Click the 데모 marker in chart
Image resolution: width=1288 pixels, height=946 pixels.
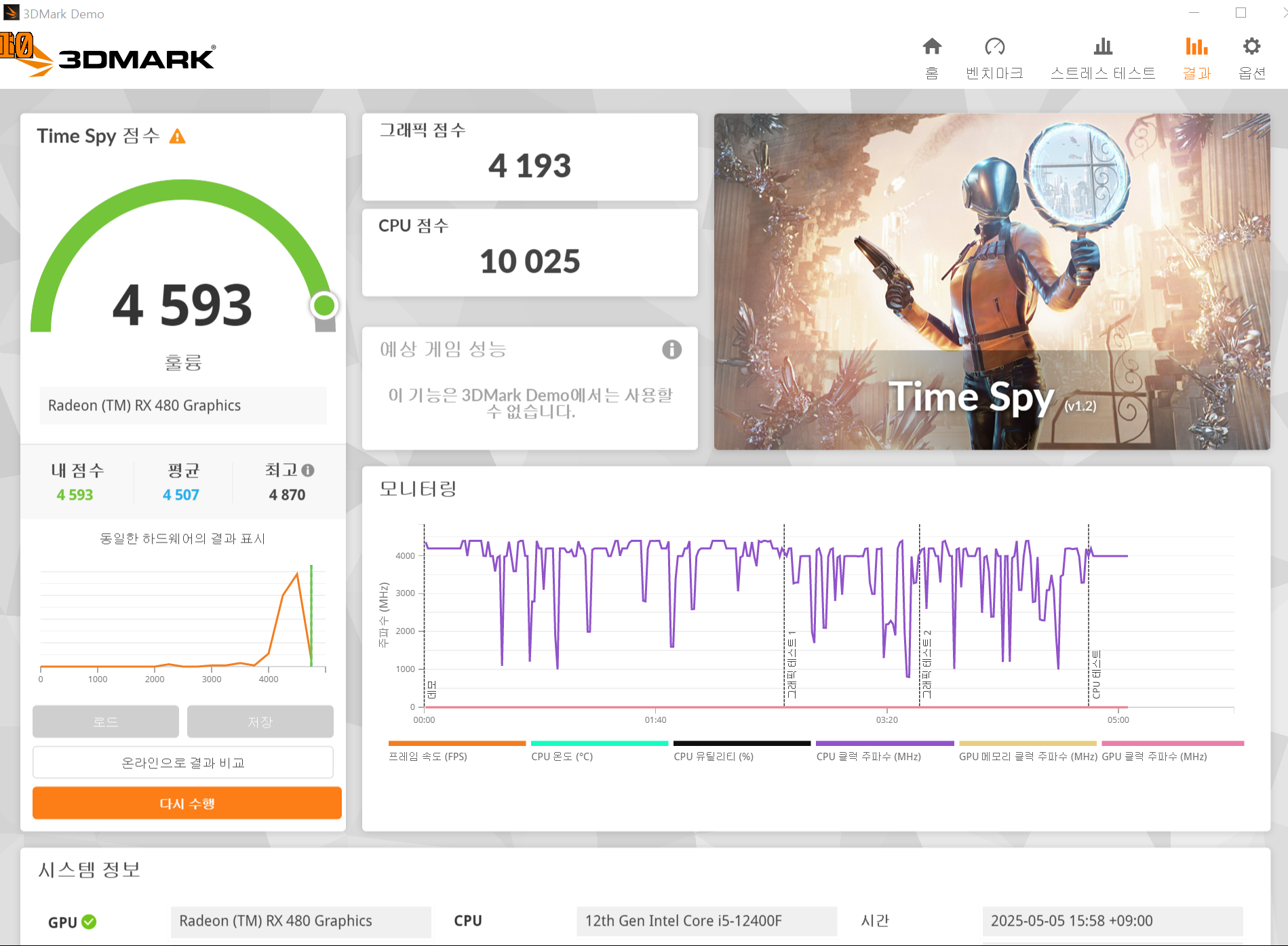pos(432,690)
